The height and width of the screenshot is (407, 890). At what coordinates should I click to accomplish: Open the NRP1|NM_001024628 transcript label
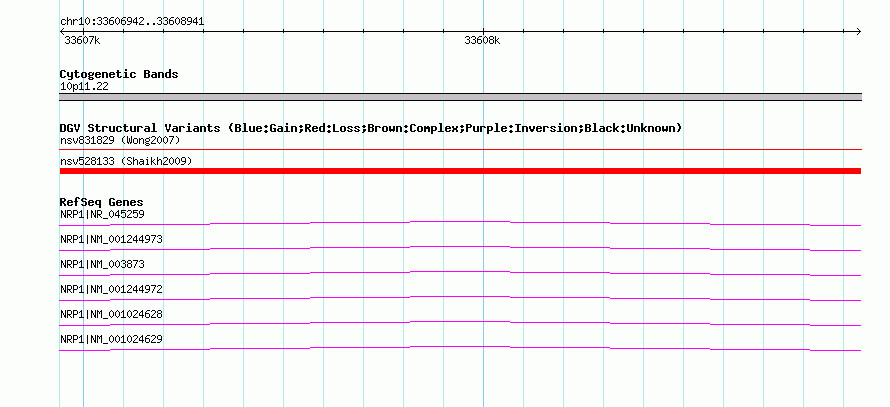111,314
